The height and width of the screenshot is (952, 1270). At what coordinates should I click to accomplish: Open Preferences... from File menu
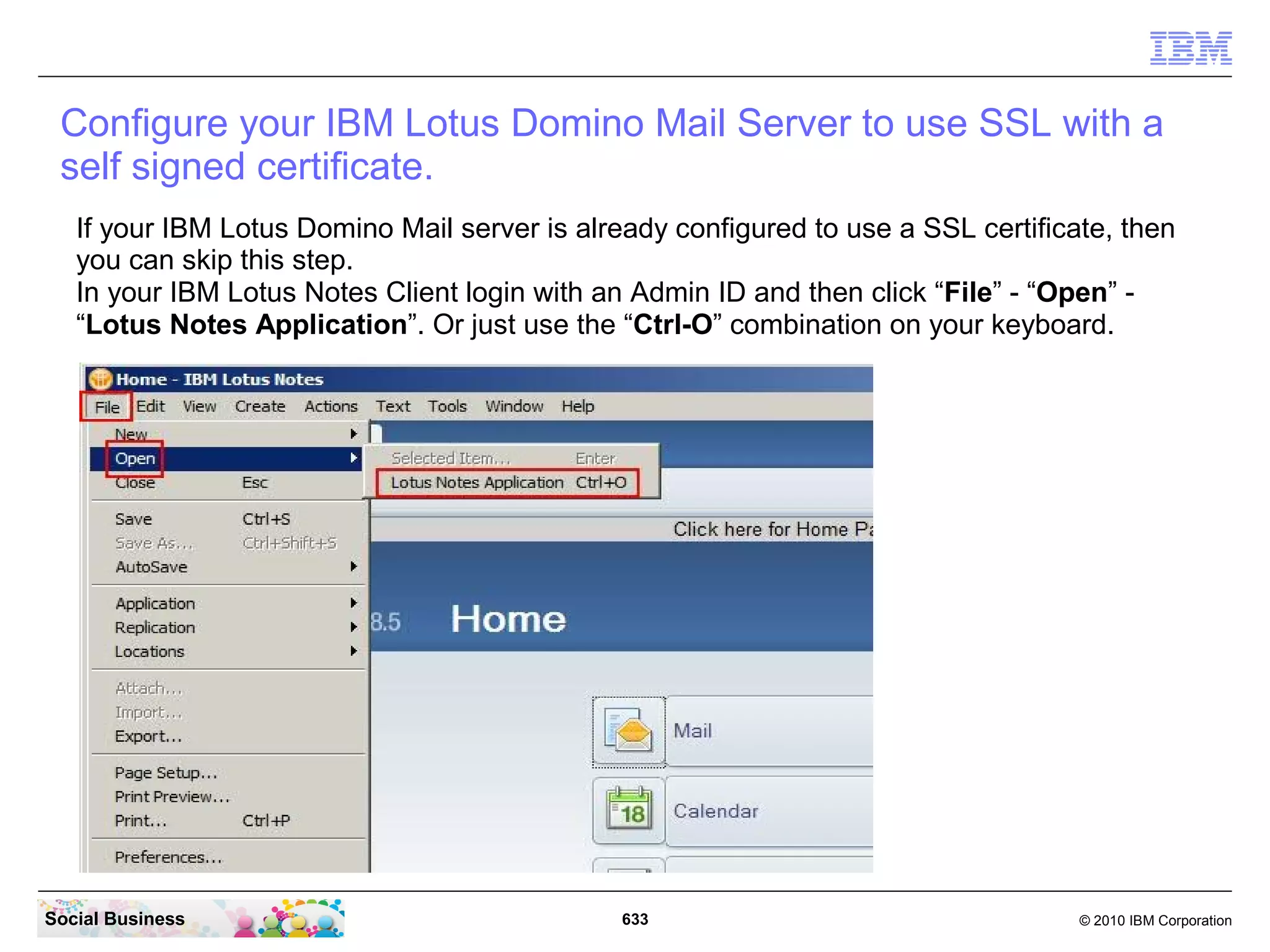coord(226,857)
